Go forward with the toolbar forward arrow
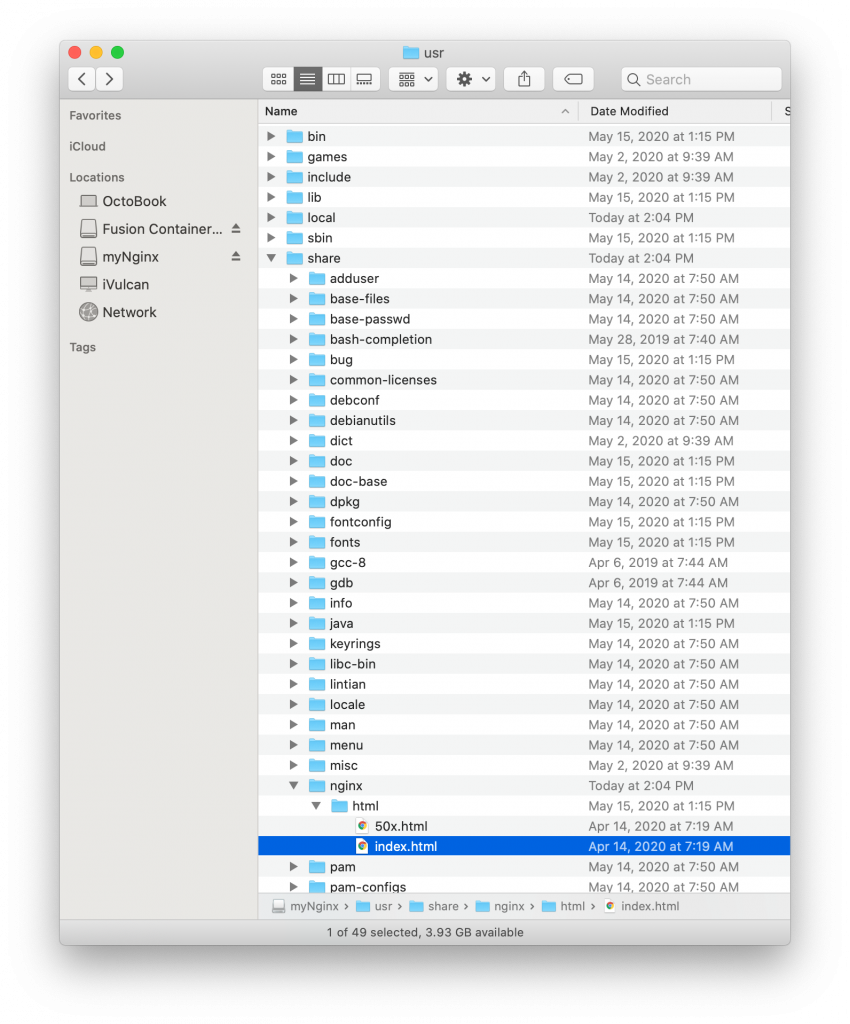 coord(110,79)
